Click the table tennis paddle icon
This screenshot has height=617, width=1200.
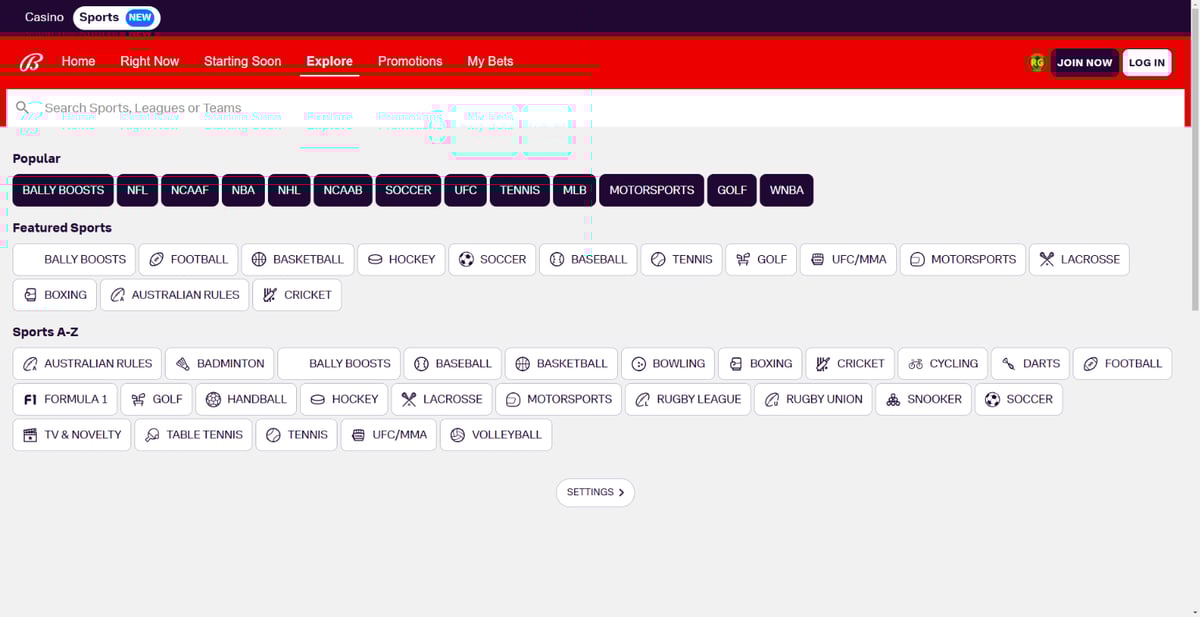pos(152,436)
